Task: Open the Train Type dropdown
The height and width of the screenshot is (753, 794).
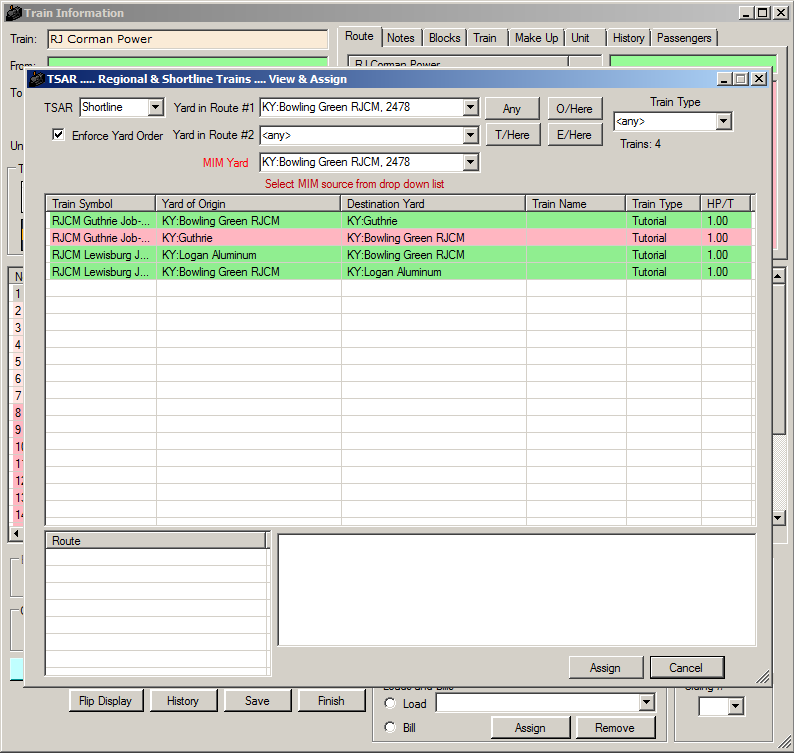Action: [723, 122]
